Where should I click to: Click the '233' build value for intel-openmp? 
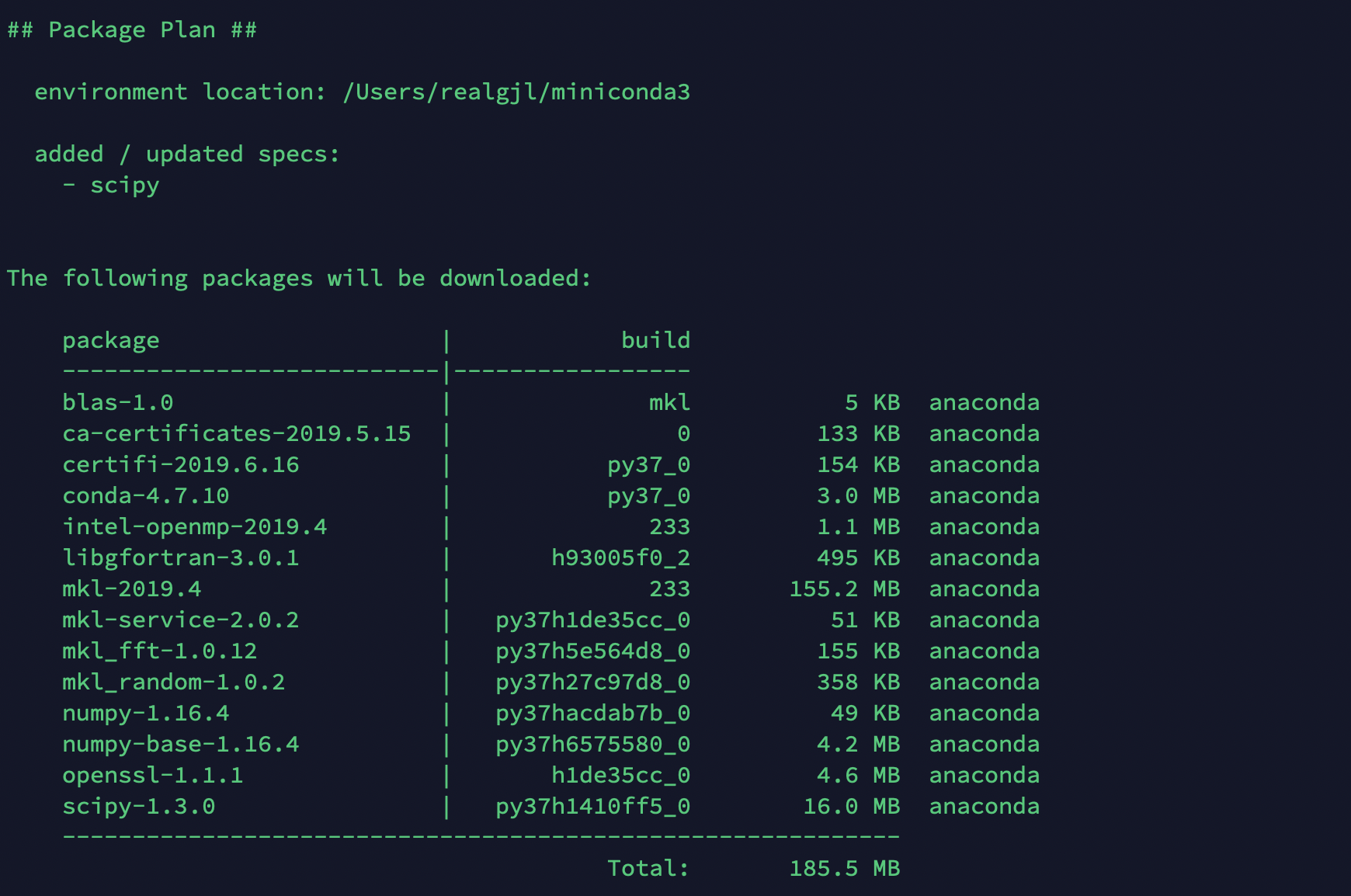coord(669,527)
